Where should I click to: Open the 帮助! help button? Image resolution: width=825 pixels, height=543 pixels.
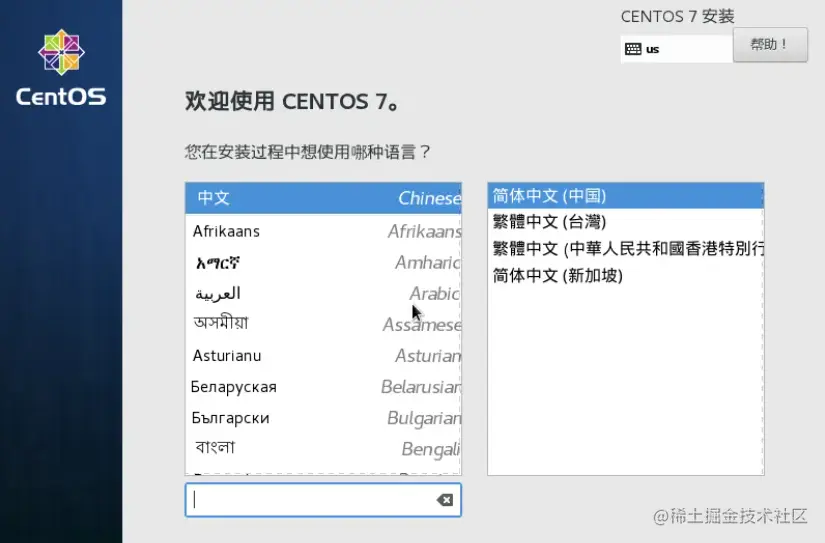770,45
